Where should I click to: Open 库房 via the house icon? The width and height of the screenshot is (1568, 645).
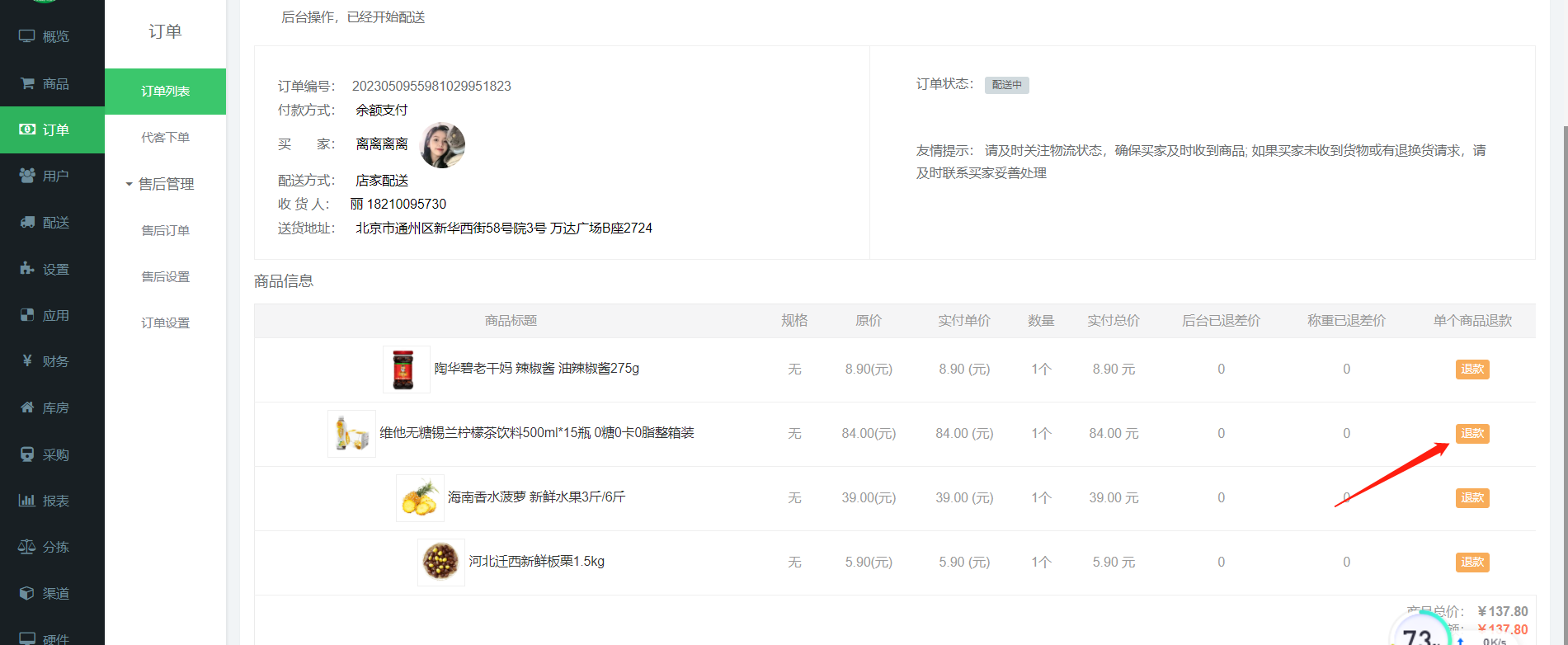pos(26,407)
